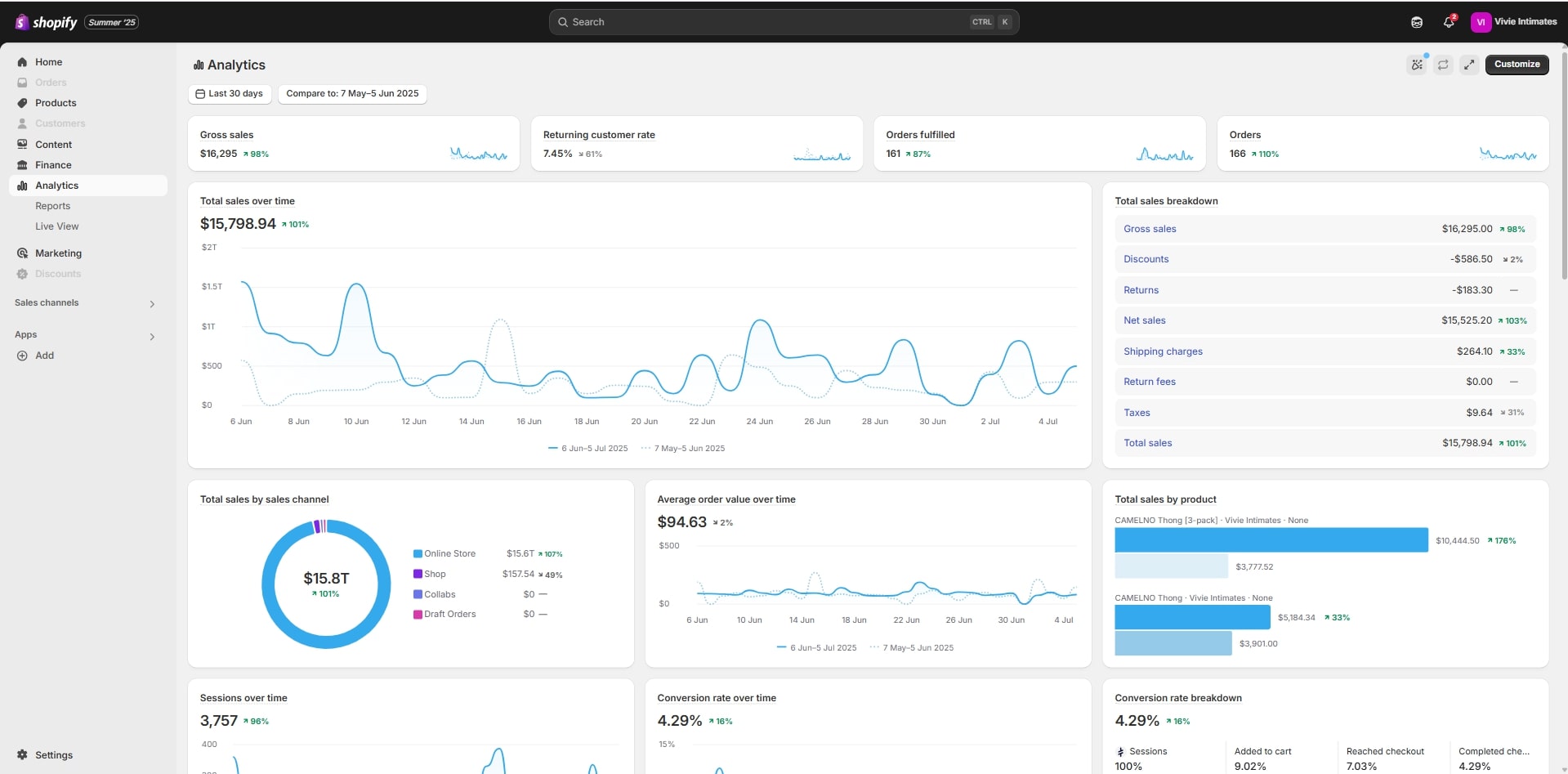The height and width of the screenshot is (774, 1568).
Task: Click the Marketing target icon
Action: [x=22, y=253]
